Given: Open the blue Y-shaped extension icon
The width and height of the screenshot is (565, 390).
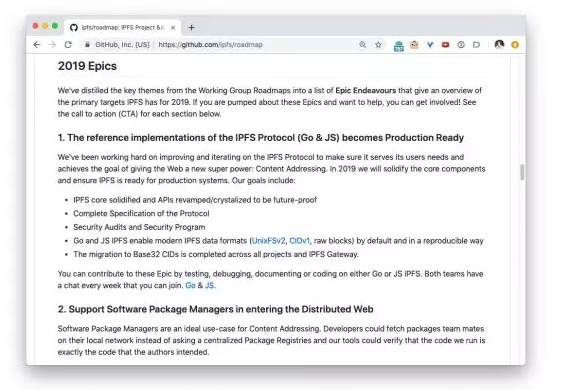Looking at the screenshot, I should [430, 45].
